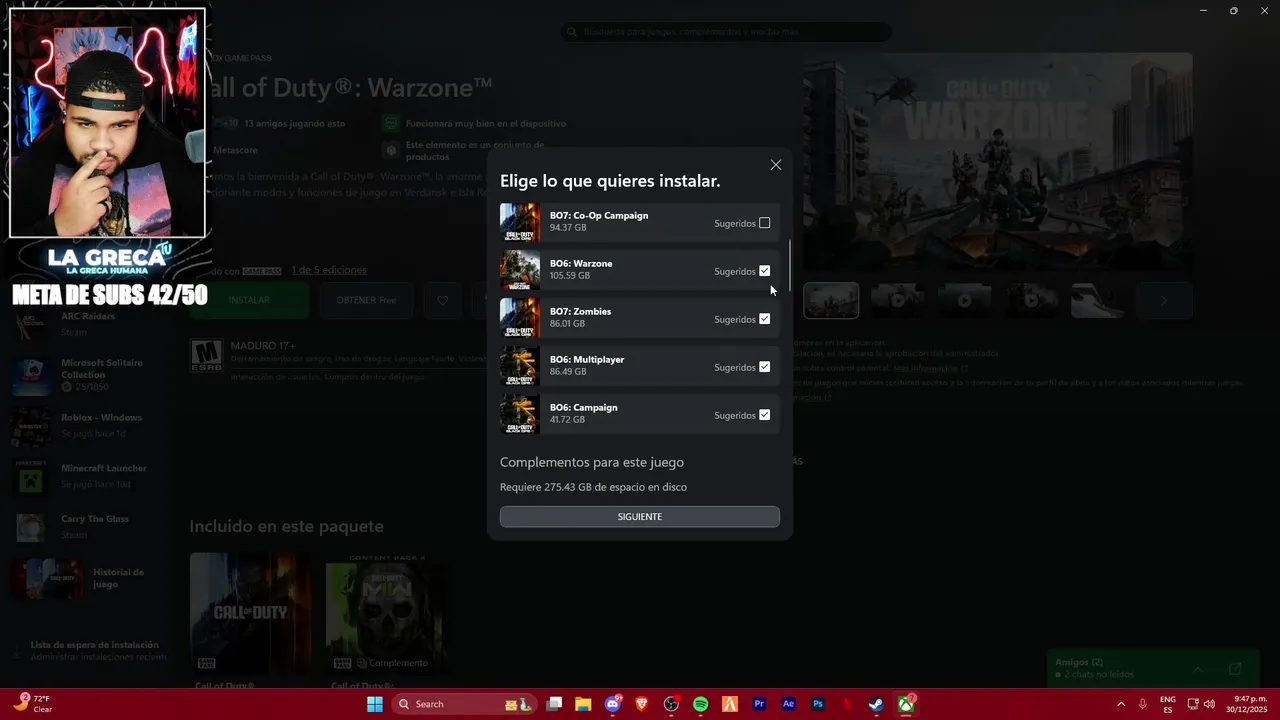The image size is (1280, 720).
Task: Uncheck the BO6: Multiplayer Sugeridos checkbox
Action: point(765,367)
